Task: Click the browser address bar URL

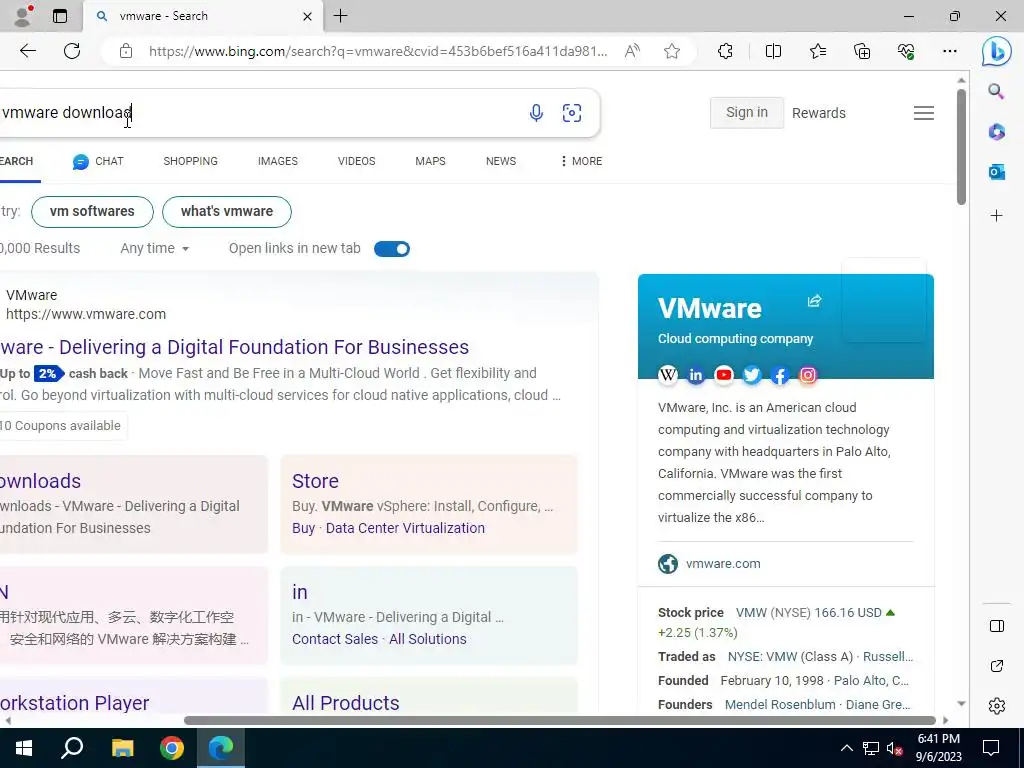Action: coord(377,51)
